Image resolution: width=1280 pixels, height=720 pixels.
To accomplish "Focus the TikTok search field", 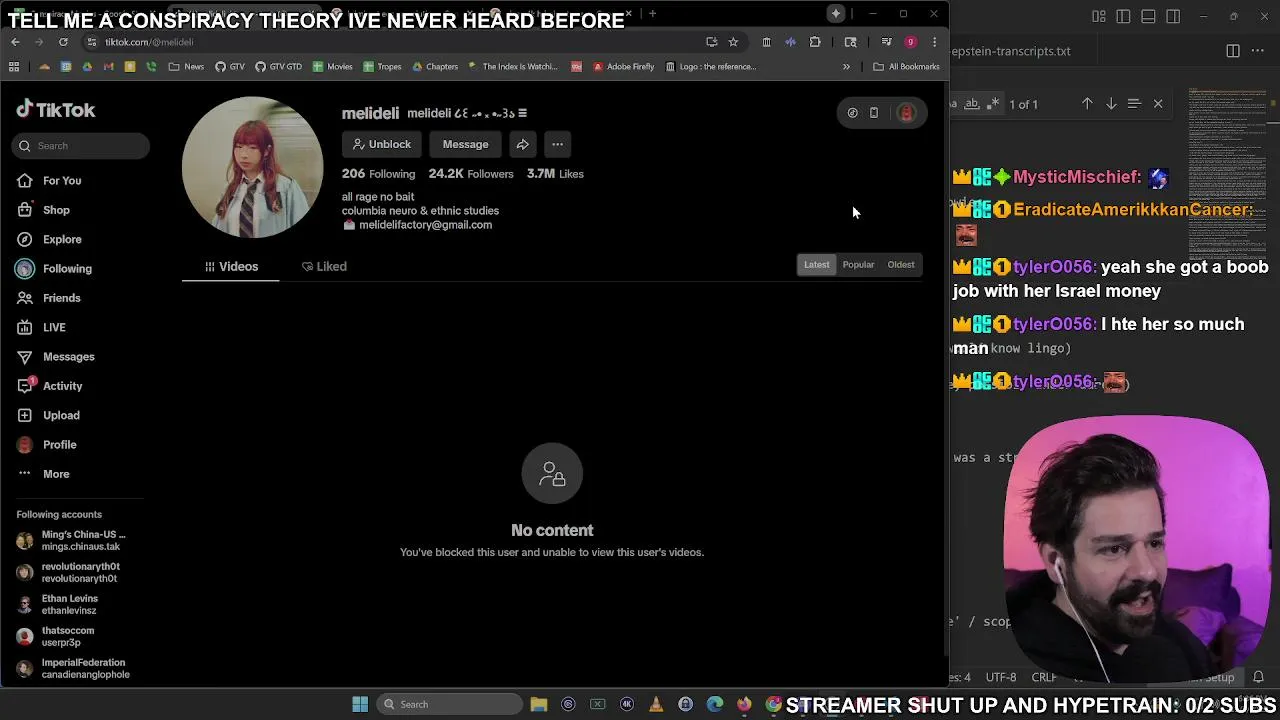I will click(x=82, y=146).
